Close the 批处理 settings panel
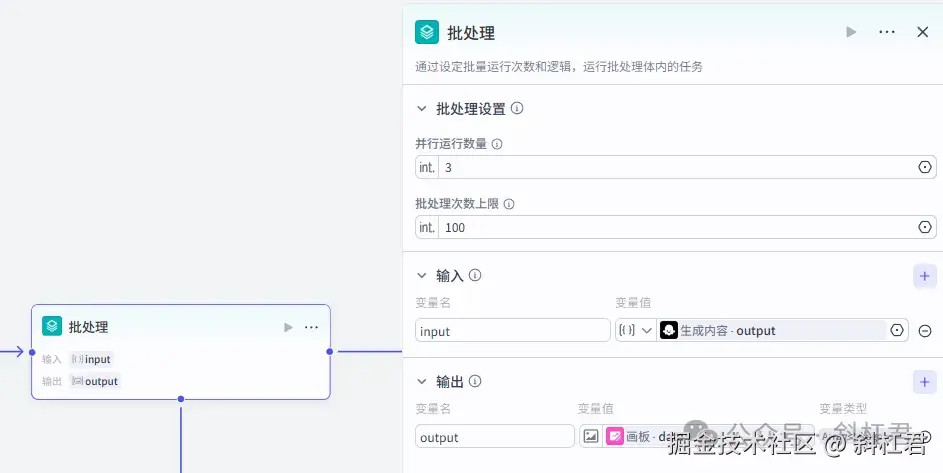 pos(923,32)
